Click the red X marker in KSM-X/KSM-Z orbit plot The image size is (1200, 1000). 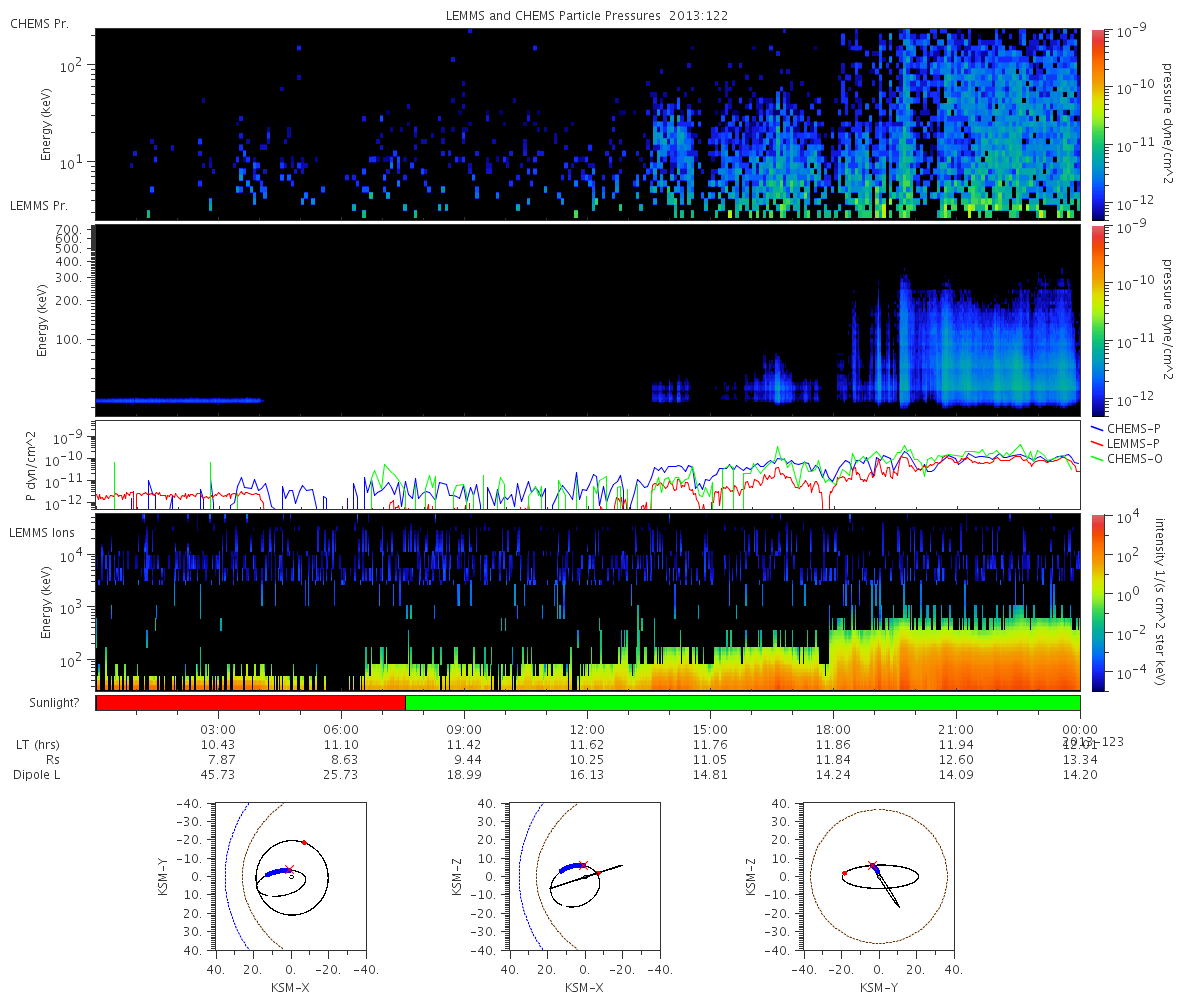click(x=583, y=865)
